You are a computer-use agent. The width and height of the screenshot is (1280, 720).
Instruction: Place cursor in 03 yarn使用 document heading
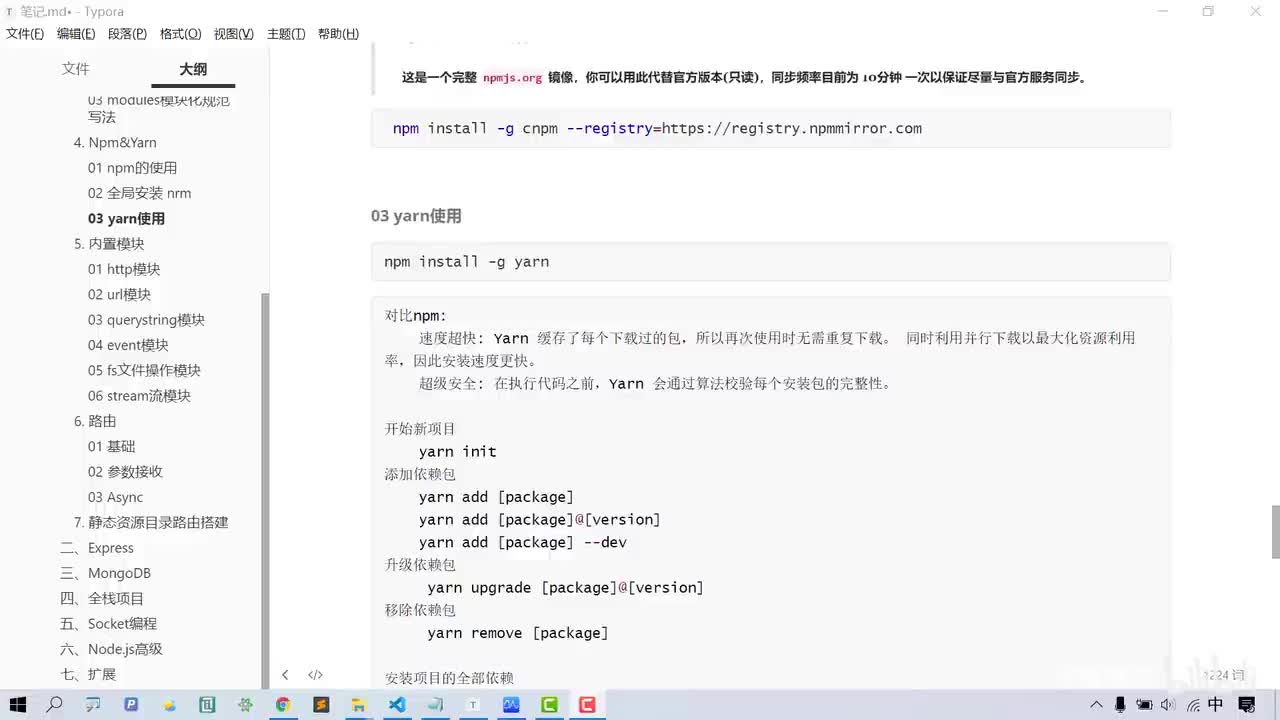[x=416, y=216]
